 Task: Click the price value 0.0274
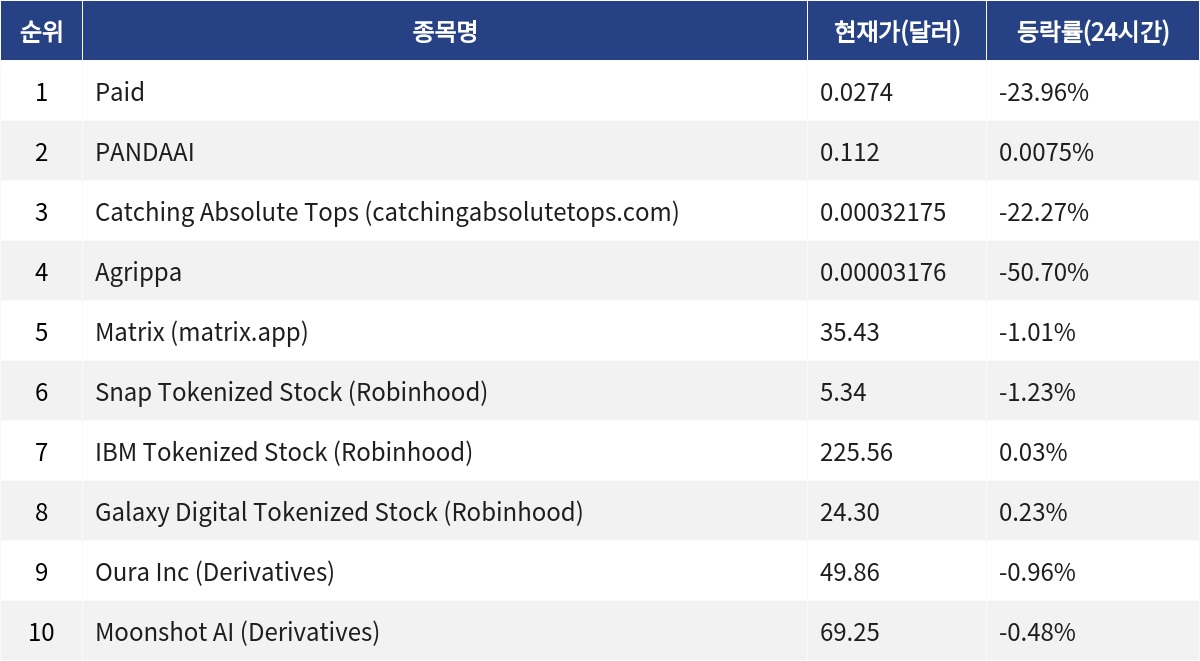coord(856,93)
